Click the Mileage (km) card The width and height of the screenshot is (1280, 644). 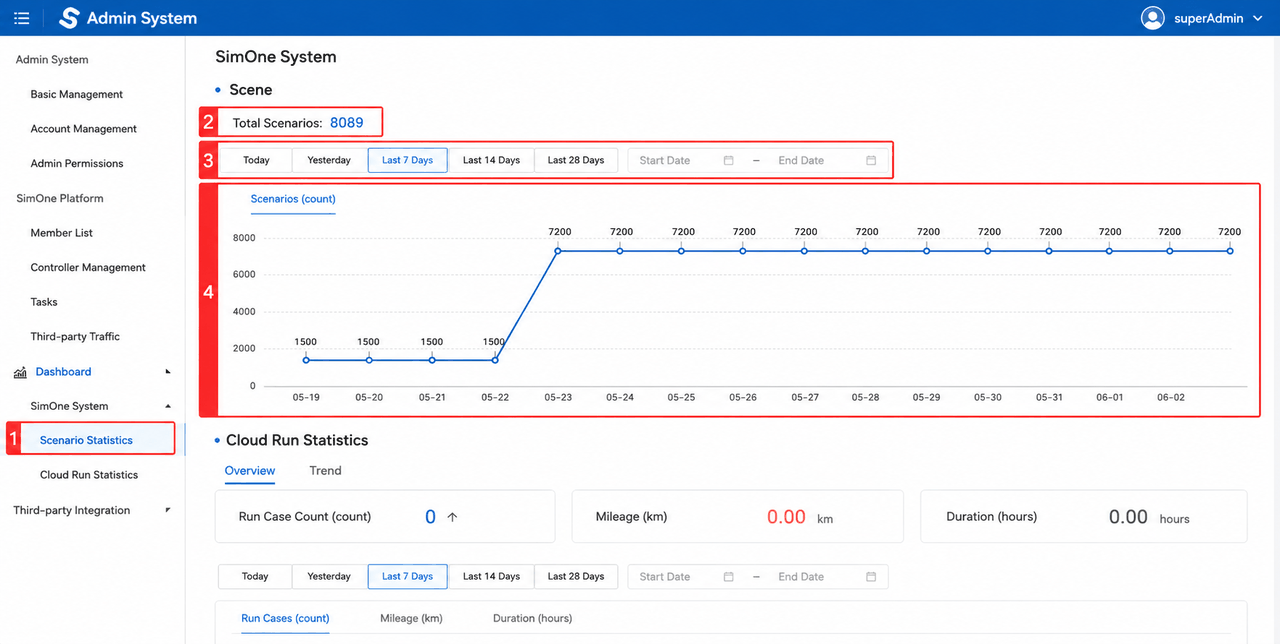(x=737, y=516)
